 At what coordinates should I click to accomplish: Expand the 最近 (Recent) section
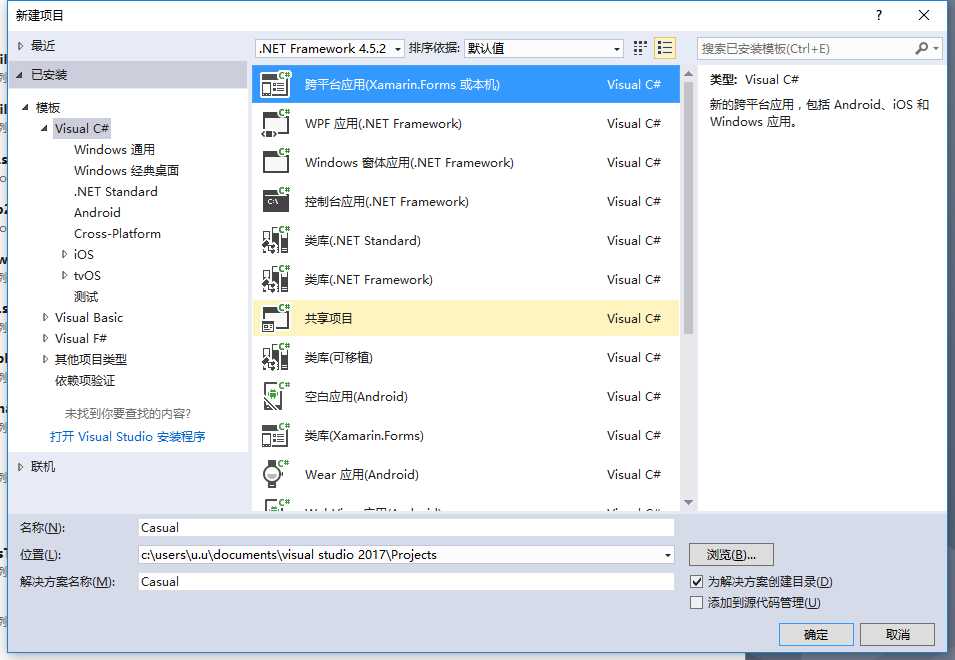point(21,46)
